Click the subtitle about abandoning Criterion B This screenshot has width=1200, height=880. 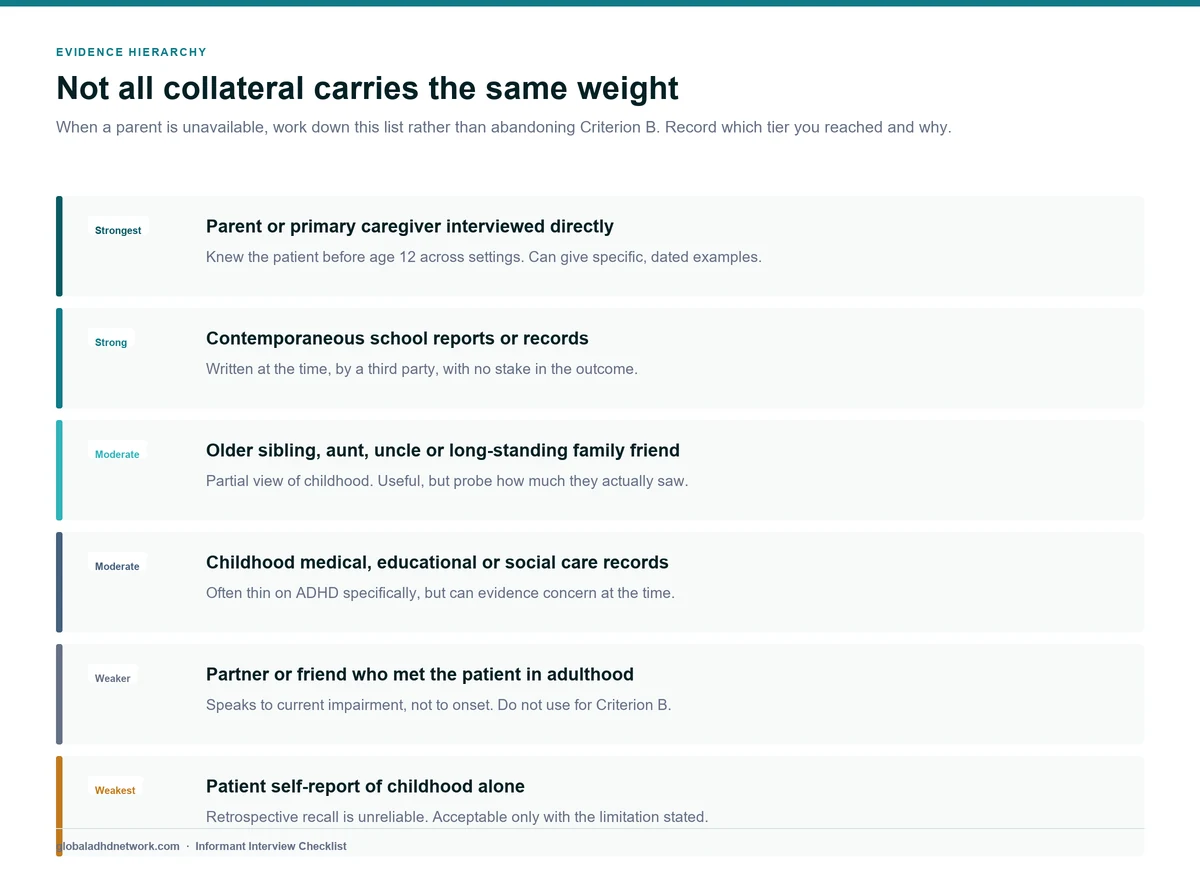[x=503, y=128]
